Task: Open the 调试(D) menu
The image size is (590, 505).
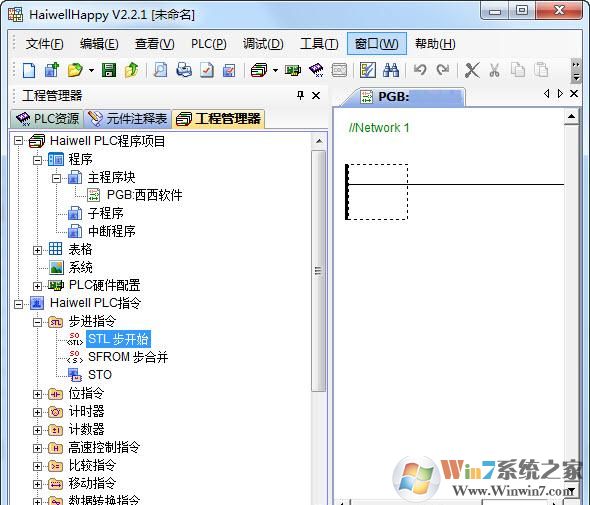Action: [263, 44]
